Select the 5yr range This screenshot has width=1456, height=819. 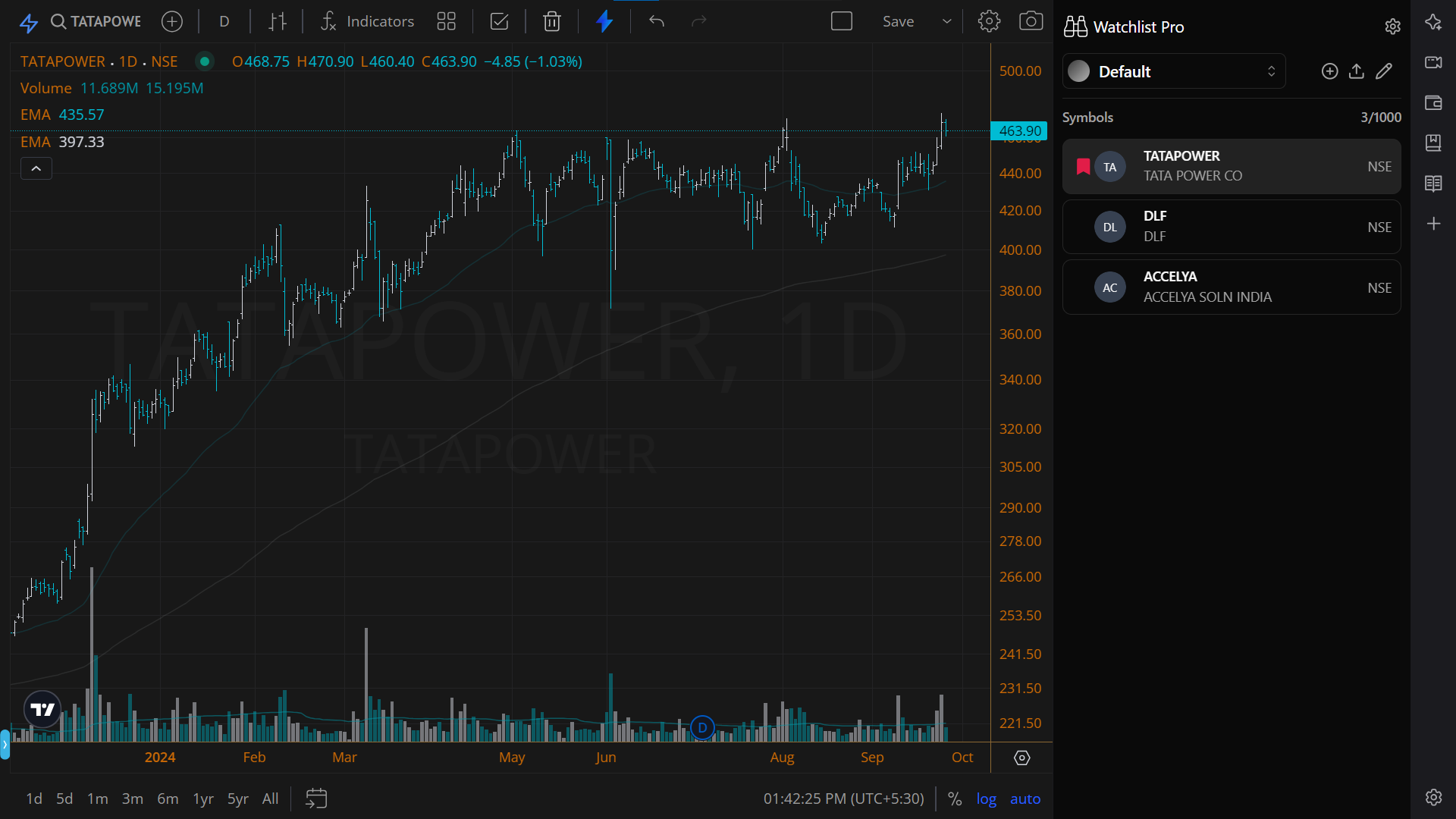click(x=238, y=799)
